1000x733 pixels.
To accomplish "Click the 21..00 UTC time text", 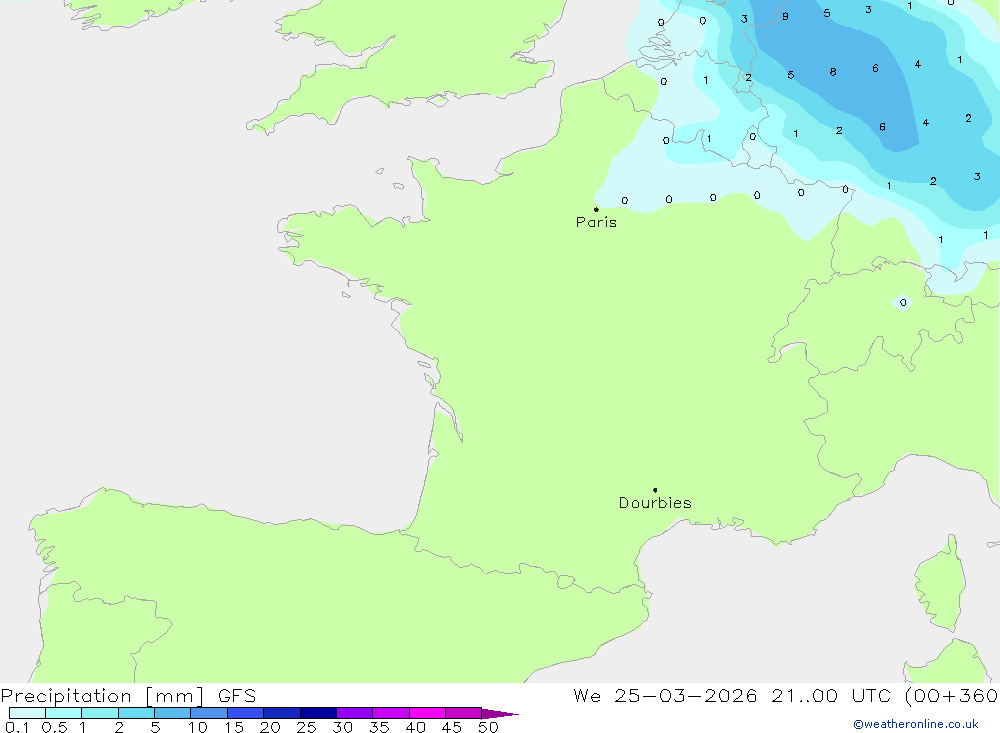I will coord(830,695).
